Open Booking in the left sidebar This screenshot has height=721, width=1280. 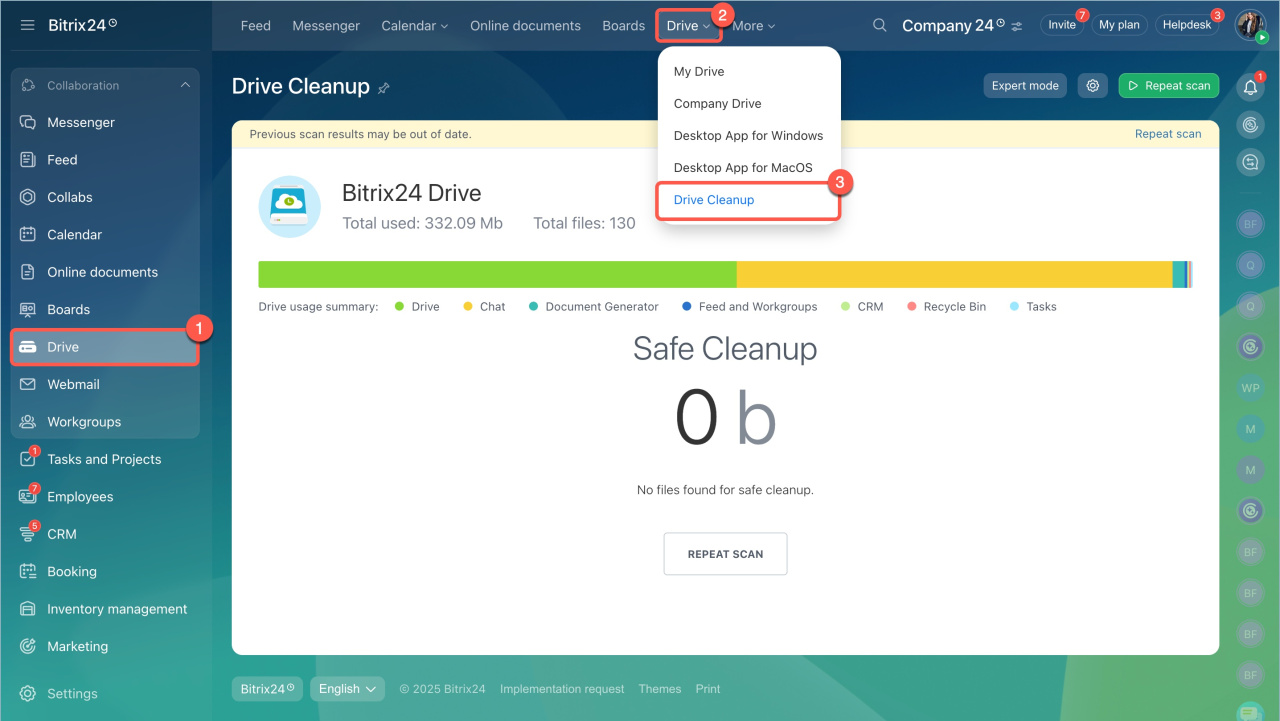pyautogui.click(x=72, y=571)
